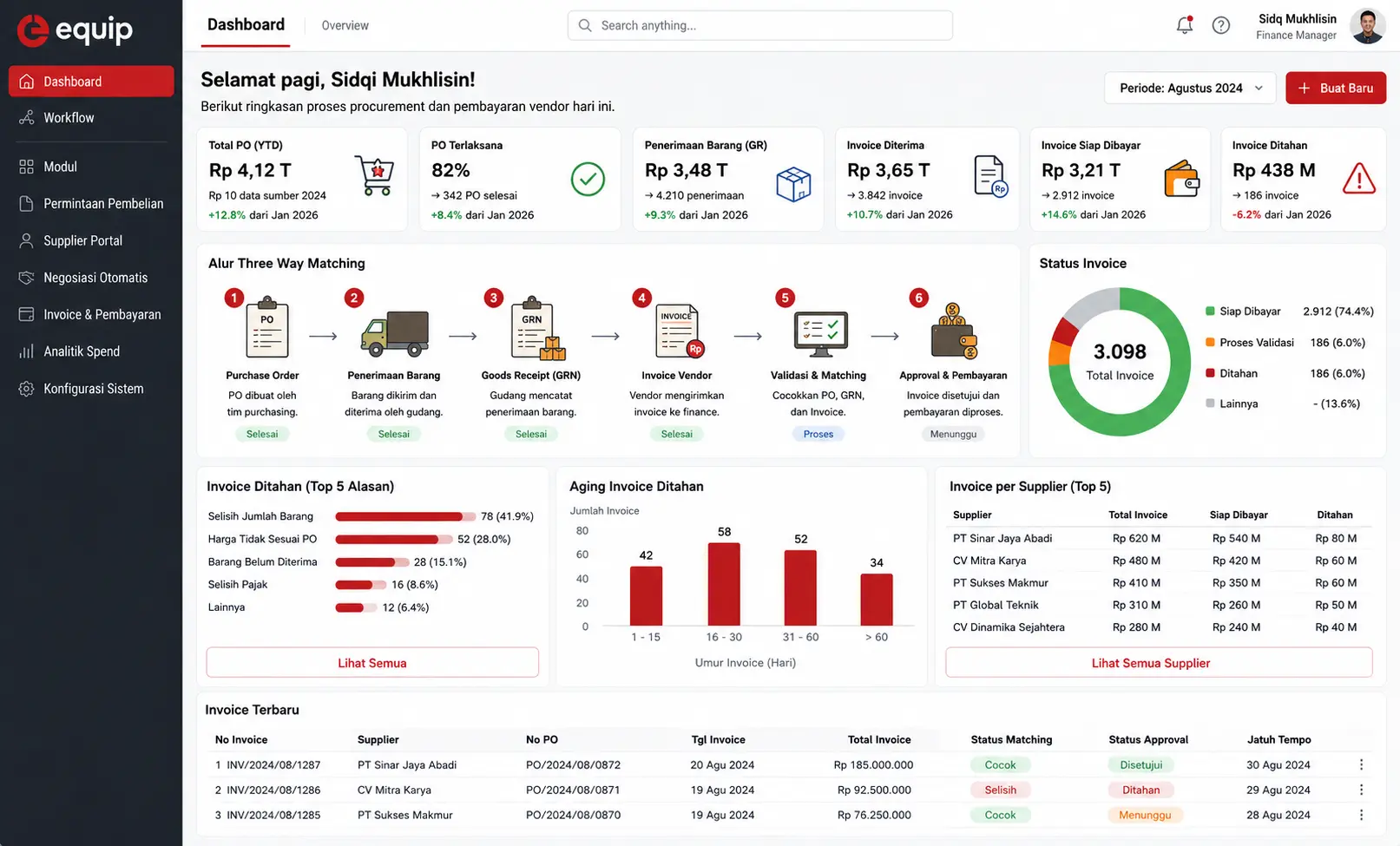Click the shopping cart icon in Total PO card
Image resolution: width=1400 pixels, height=846 pixels.
point(375,175)
